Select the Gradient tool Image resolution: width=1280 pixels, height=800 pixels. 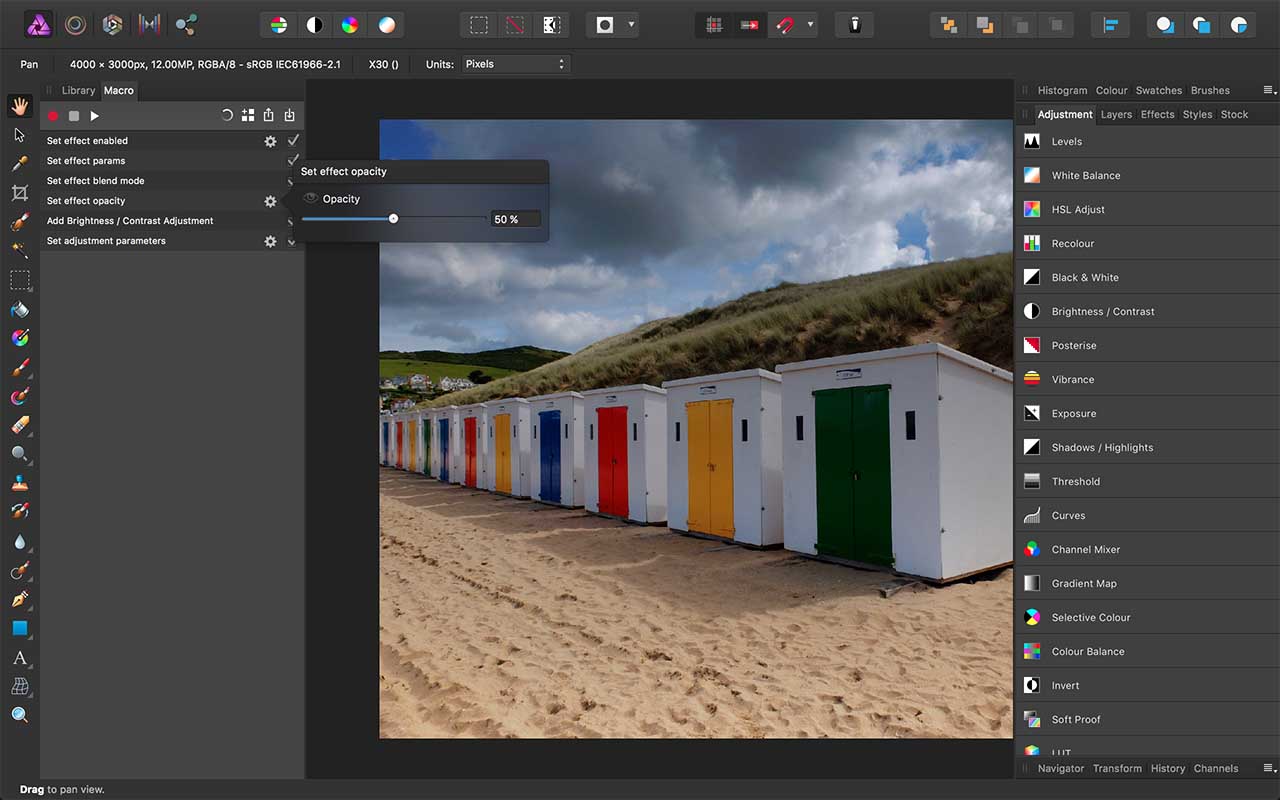tap(19, 338)
